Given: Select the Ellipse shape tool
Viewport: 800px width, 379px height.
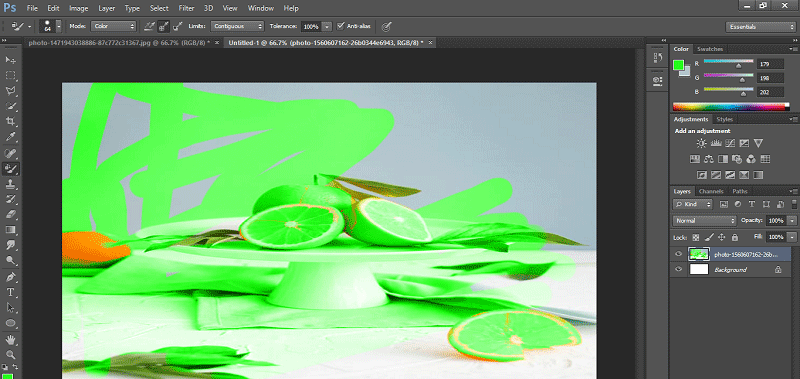Looking at the screenshot, I should pos(10,323).
